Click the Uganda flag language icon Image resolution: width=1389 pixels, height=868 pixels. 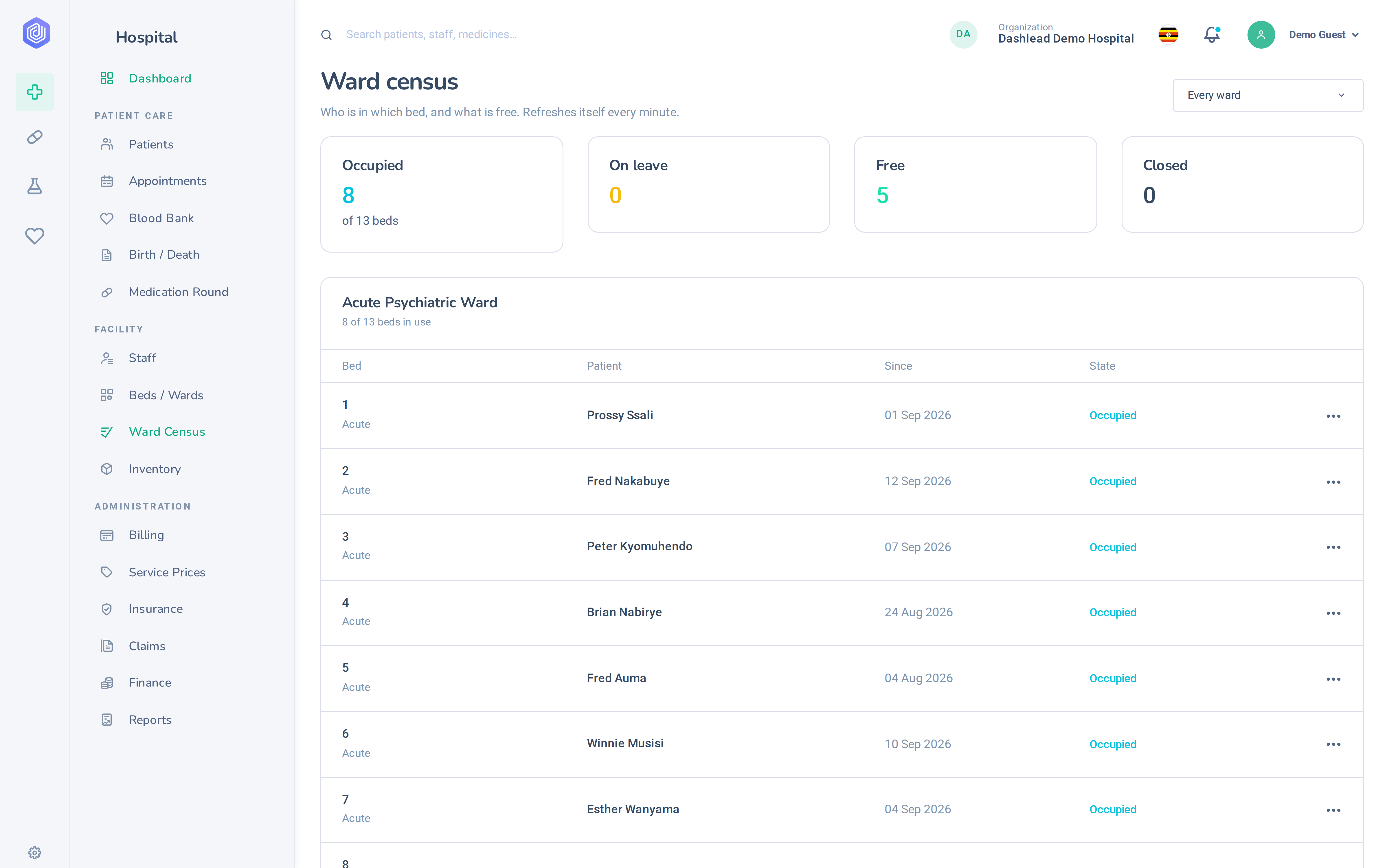(1168, 34)
